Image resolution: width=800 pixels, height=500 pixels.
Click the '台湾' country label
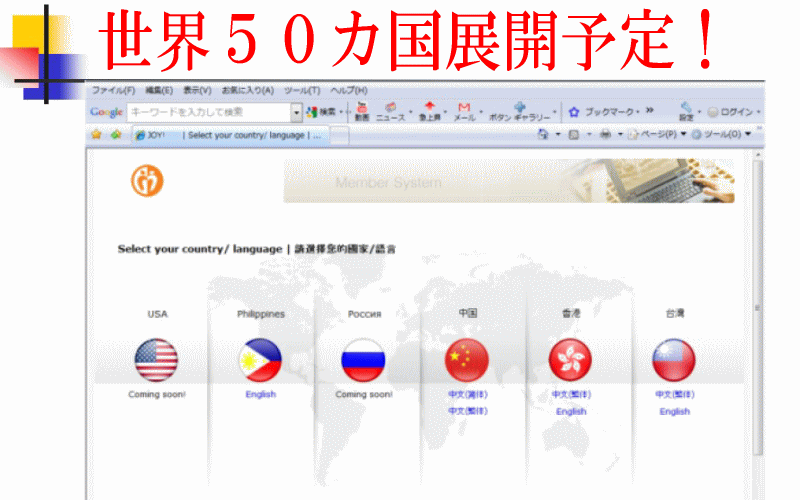point(674,313)
